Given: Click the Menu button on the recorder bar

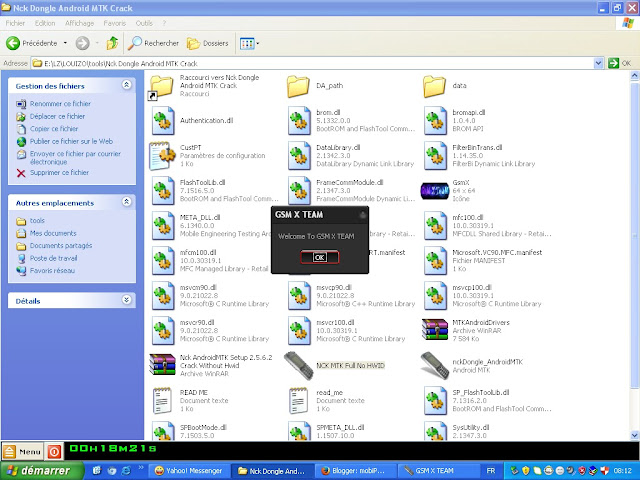Looking at the screenshot, I should (22, 451).
